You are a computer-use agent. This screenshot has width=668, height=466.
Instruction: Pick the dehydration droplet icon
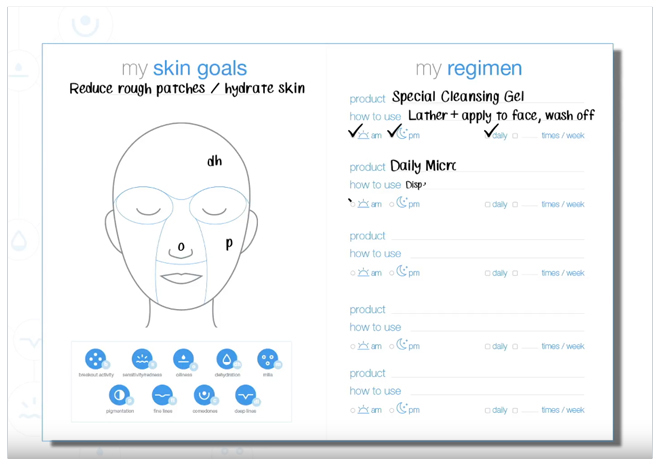(x=227, y=359)
